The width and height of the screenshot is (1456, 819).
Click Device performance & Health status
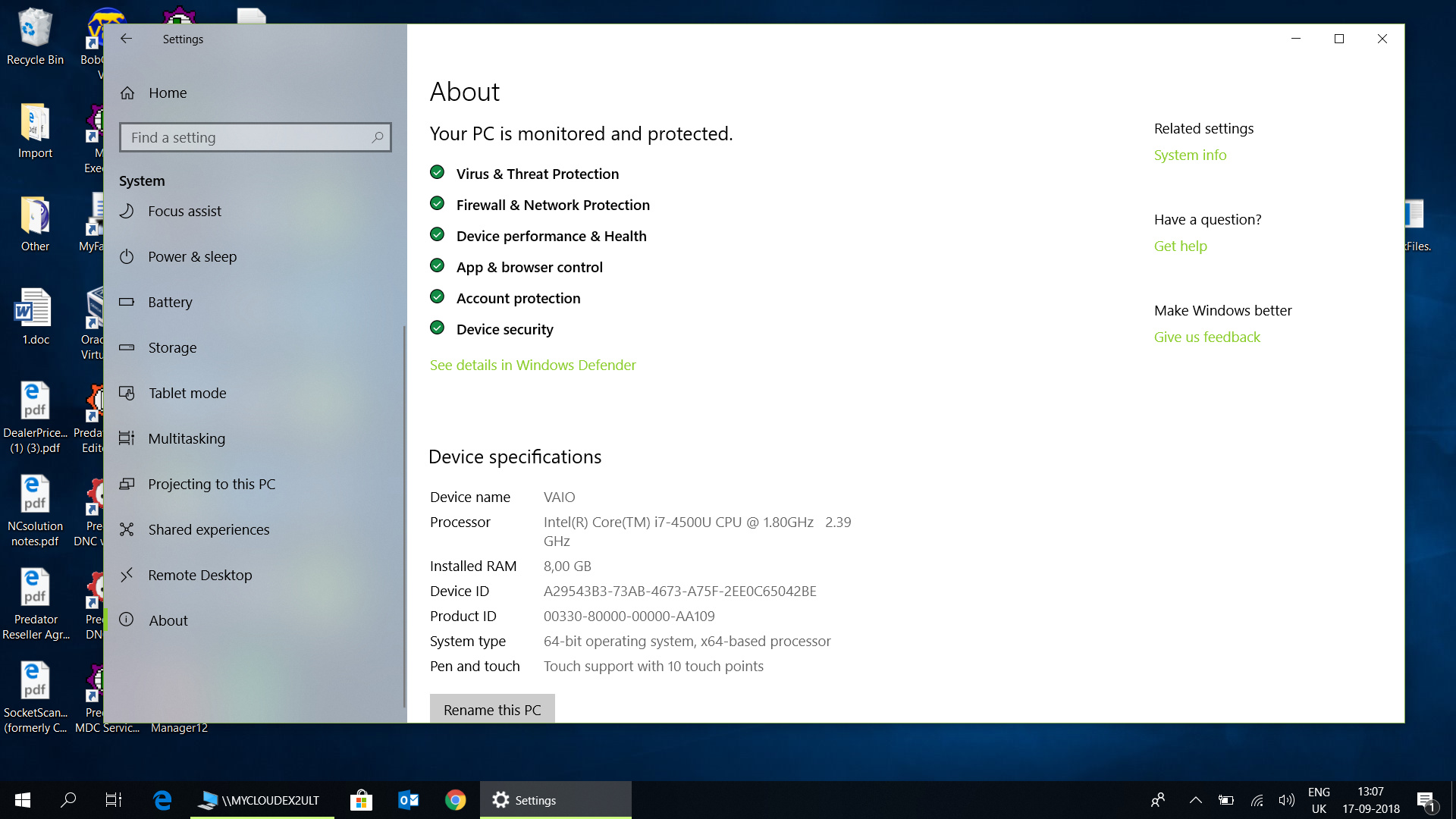pyautogui.click(x=551, y=236)
